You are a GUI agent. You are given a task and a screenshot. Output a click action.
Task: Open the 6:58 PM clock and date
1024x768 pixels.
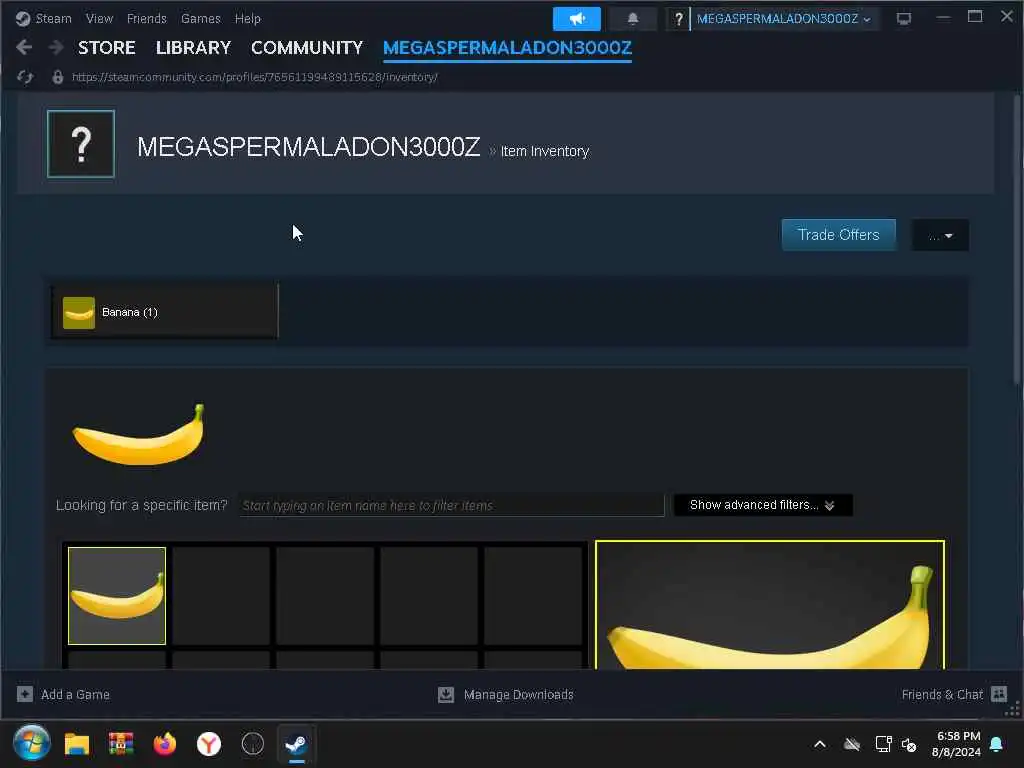(x=957, y=744)
